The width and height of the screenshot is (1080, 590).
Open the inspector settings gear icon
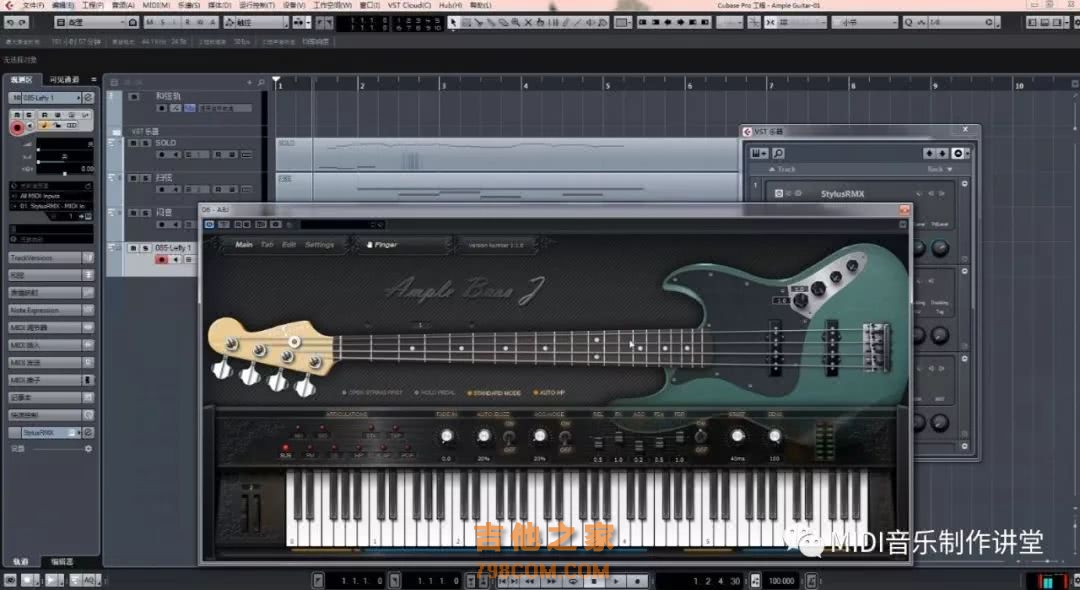click(x=88, y=449)
